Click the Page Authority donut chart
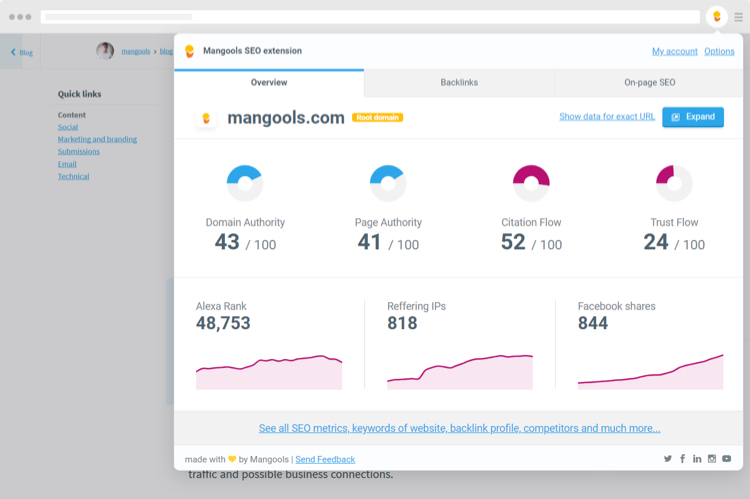The width and height of the screenshot is (750, 499). click(388, 183)
